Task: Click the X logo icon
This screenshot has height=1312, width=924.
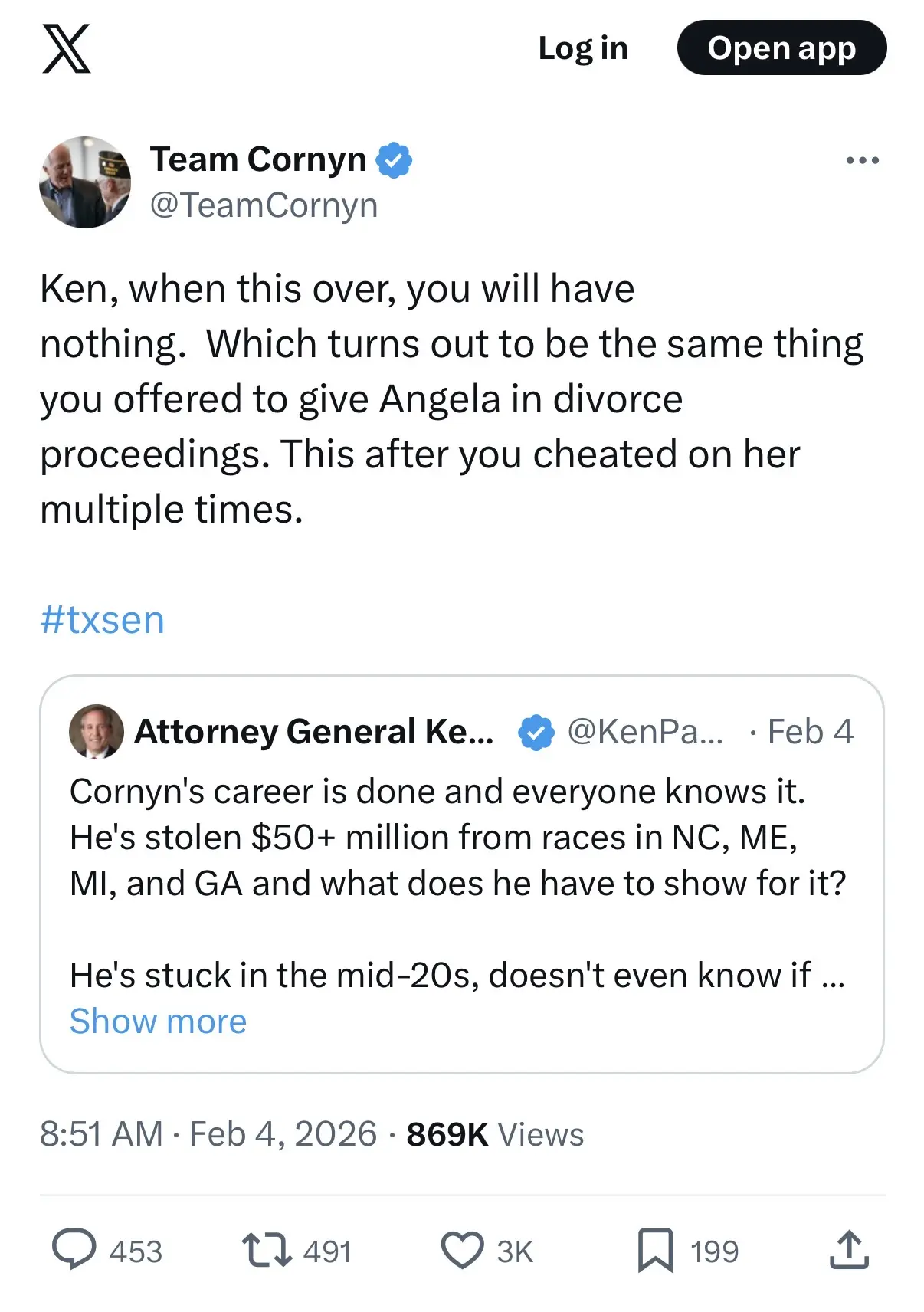Action: pyautogui.click(x=67, y=48)
